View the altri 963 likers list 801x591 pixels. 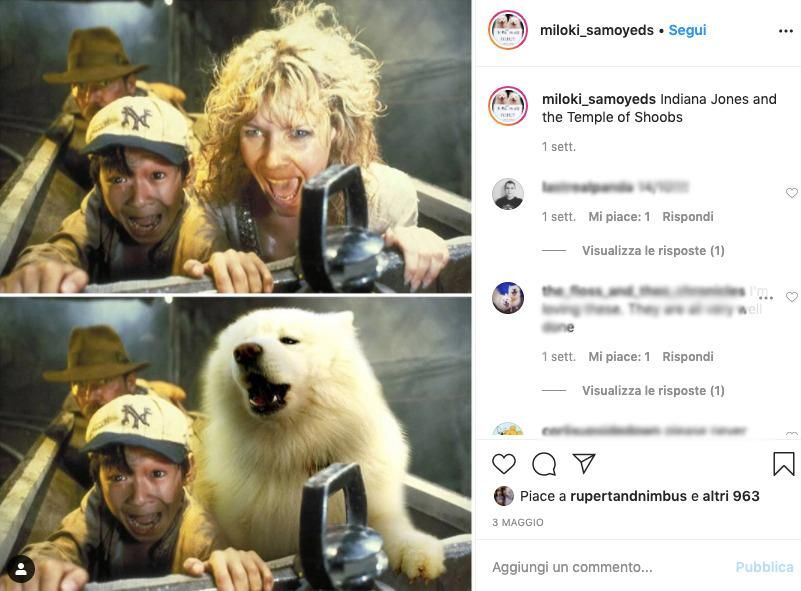click(x=731, y=496)
